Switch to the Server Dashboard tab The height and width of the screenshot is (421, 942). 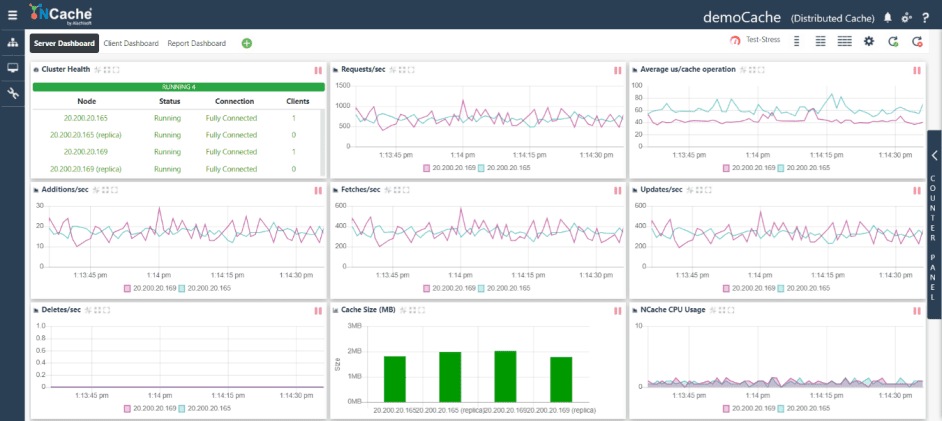click(64, 43)
